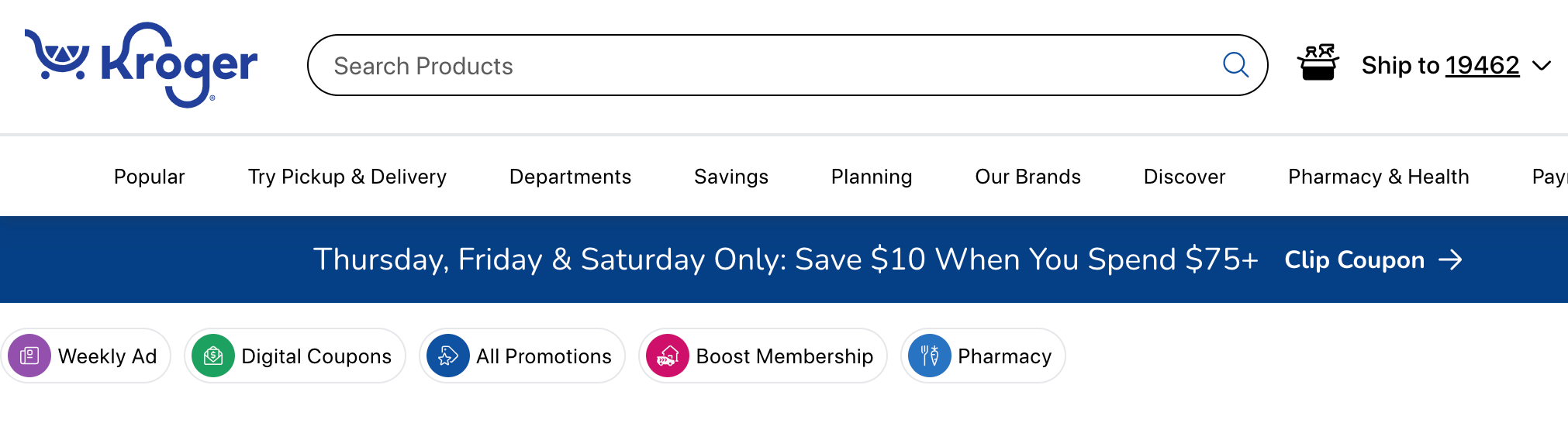Screen dimensions: 1568x440
Task: Expand the Ship to location chevron
Action: click(x=1542, y=66)
